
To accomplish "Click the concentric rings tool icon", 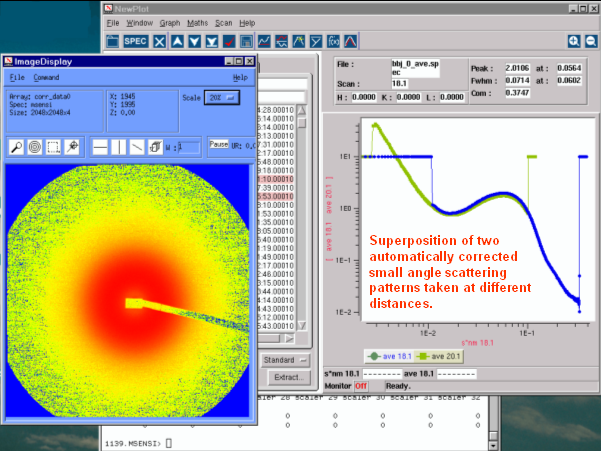I will coord(35,147).
